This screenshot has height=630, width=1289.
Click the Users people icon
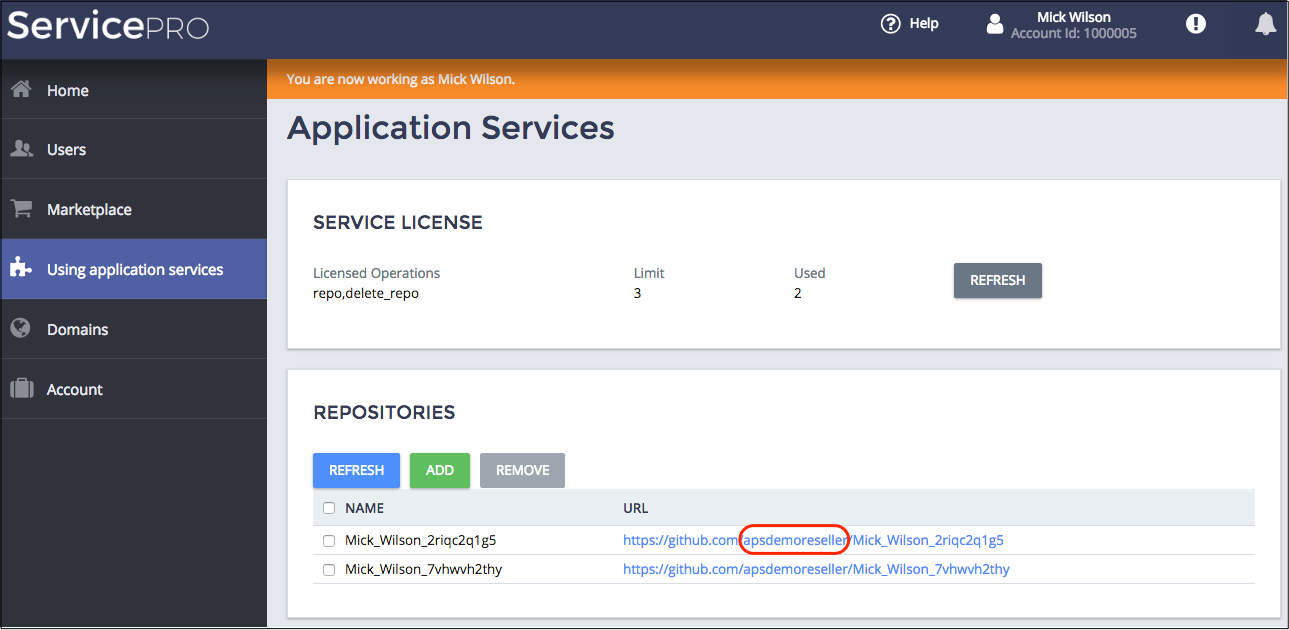pyautogui.click(x=21, y=149)
